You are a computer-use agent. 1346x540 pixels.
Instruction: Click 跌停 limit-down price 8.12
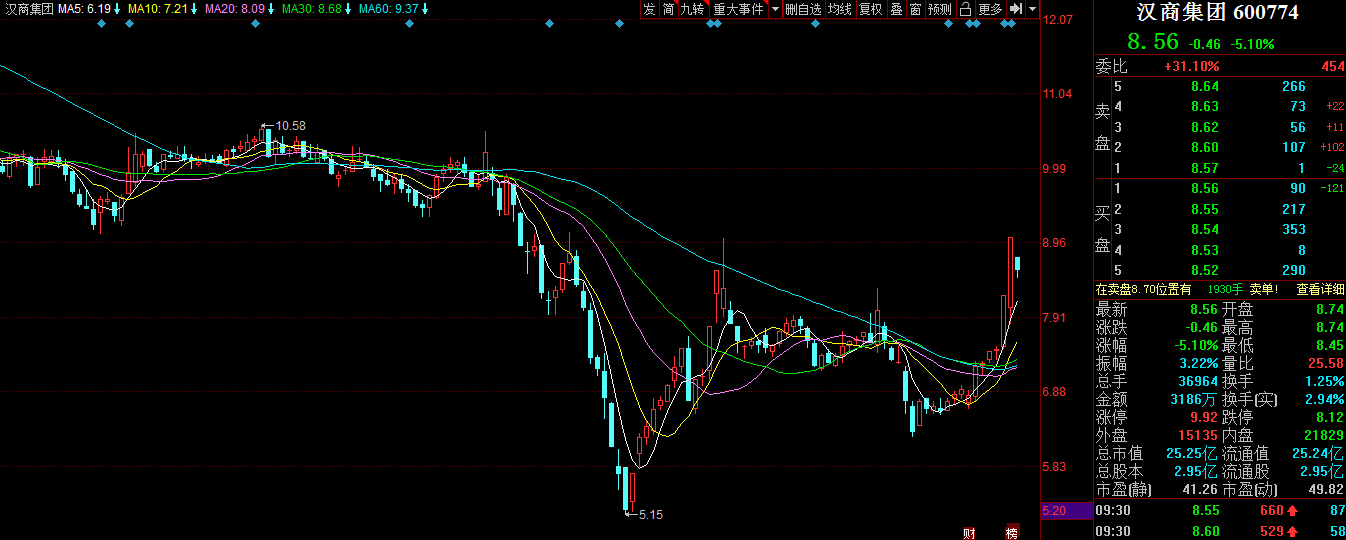pos(1330,418)
